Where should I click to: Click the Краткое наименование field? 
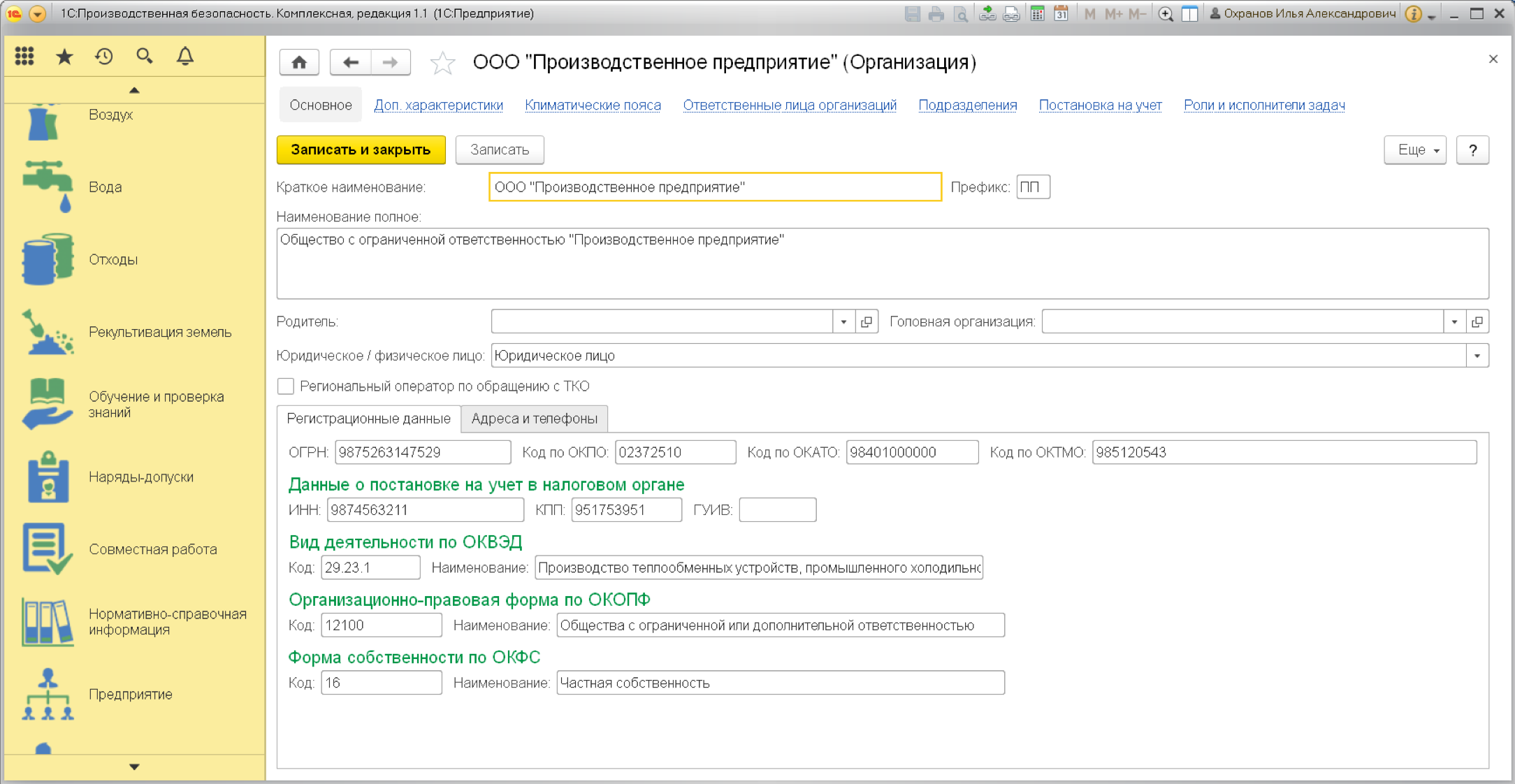(x=715, y=187)
